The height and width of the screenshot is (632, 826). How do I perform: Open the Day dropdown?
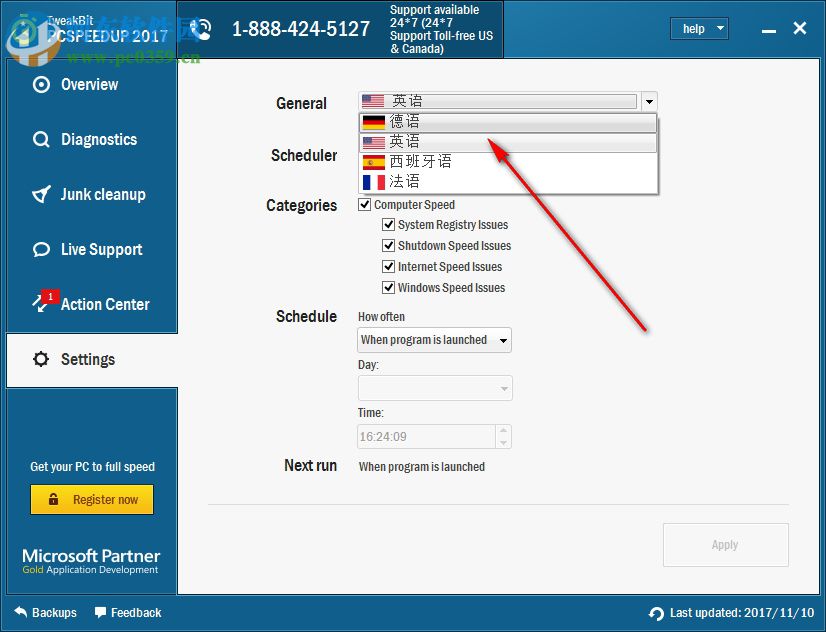click(x=435, y=388)
